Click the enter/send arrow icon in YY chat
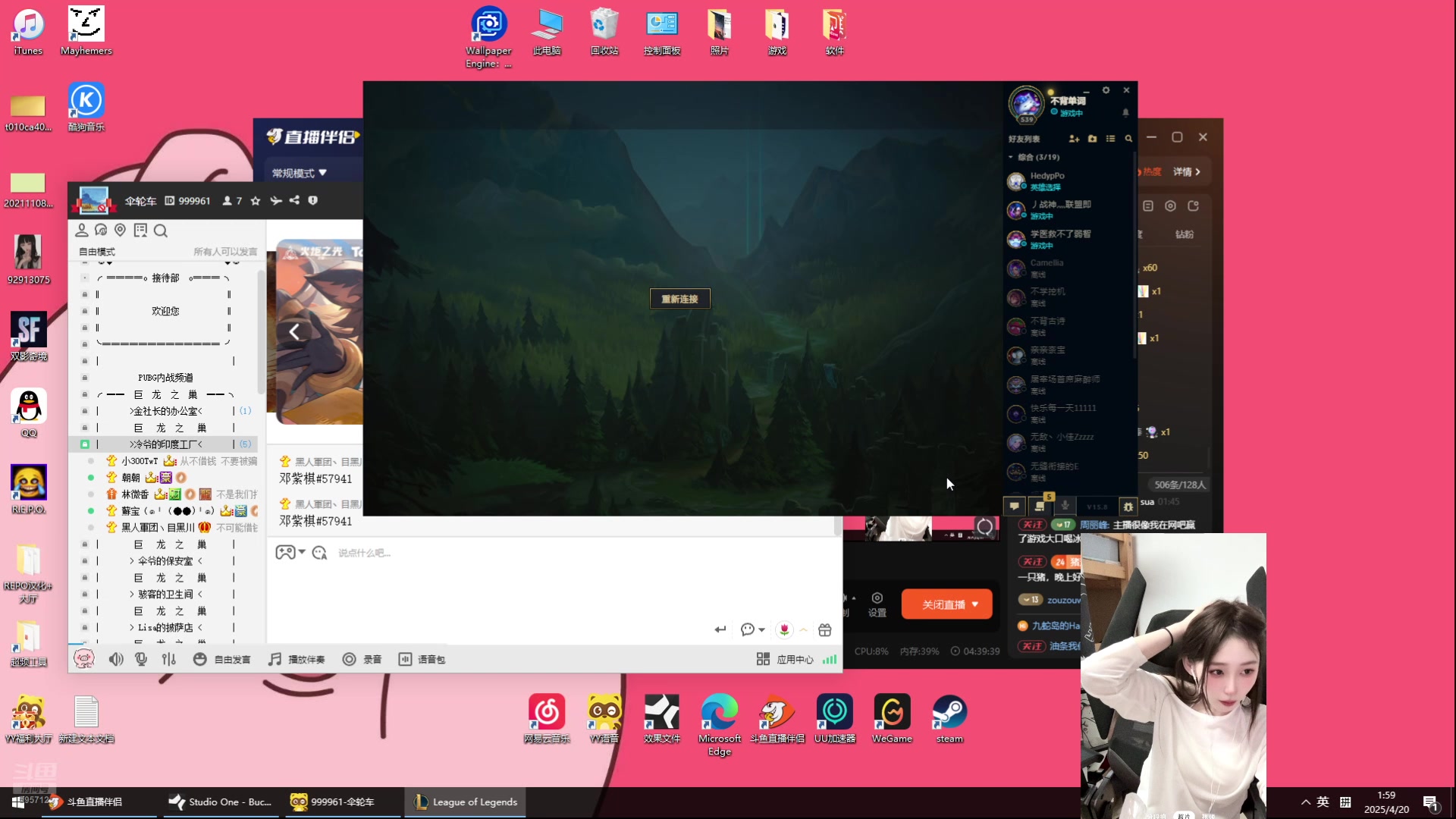 pyautogui.click(x=720, y=629)
